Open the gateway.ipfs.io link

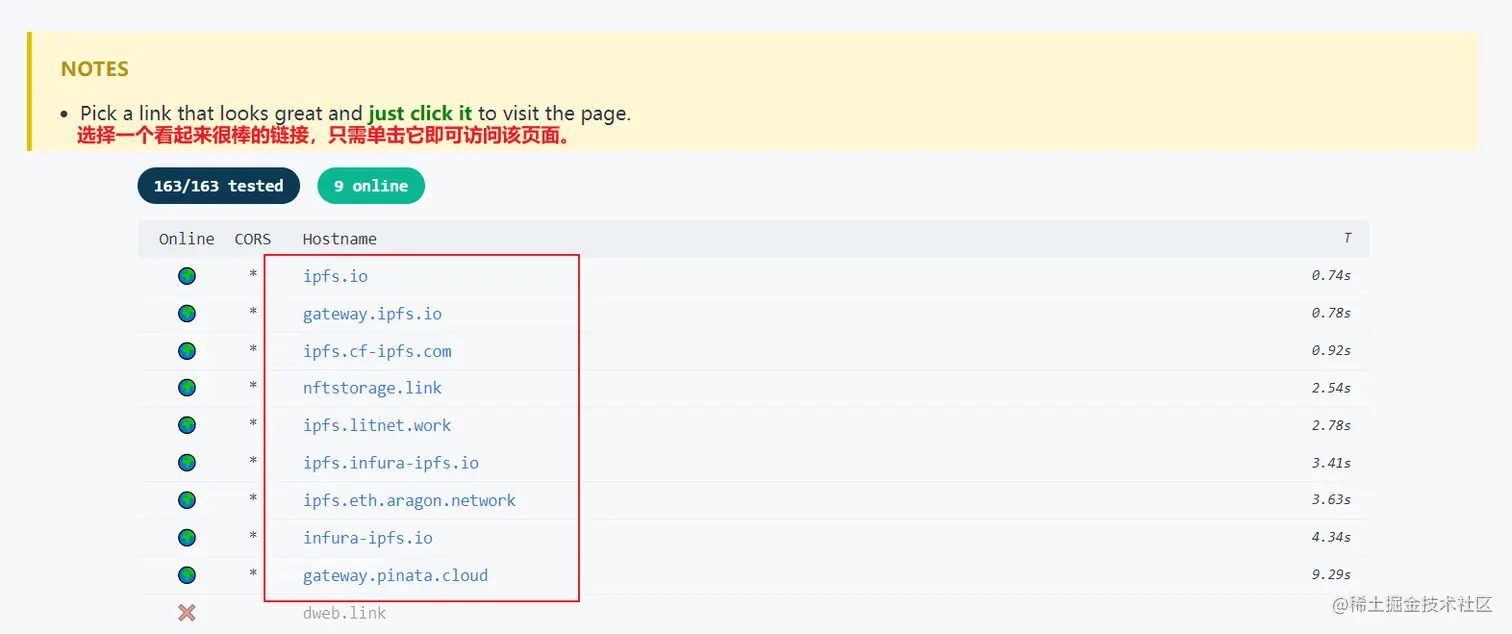[x=372, y=314]
